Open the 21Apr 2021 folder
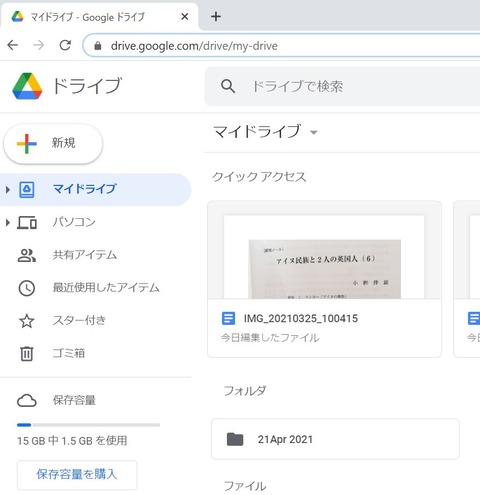Image resolution: width=480 pixels, height=495 pixels. coord(335,439)
